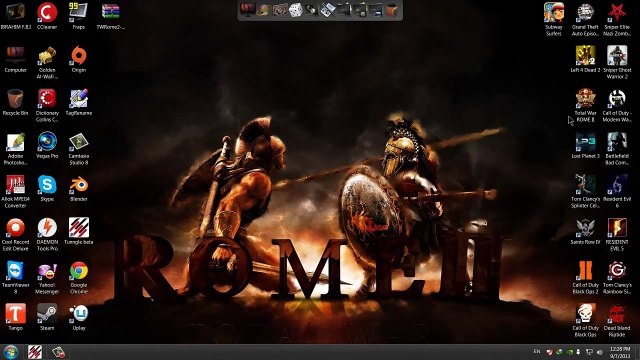This screenshot has height=360, width=640.
Task: Select Grand Theft Auto Episodes icon
Action: pos(585,19)
